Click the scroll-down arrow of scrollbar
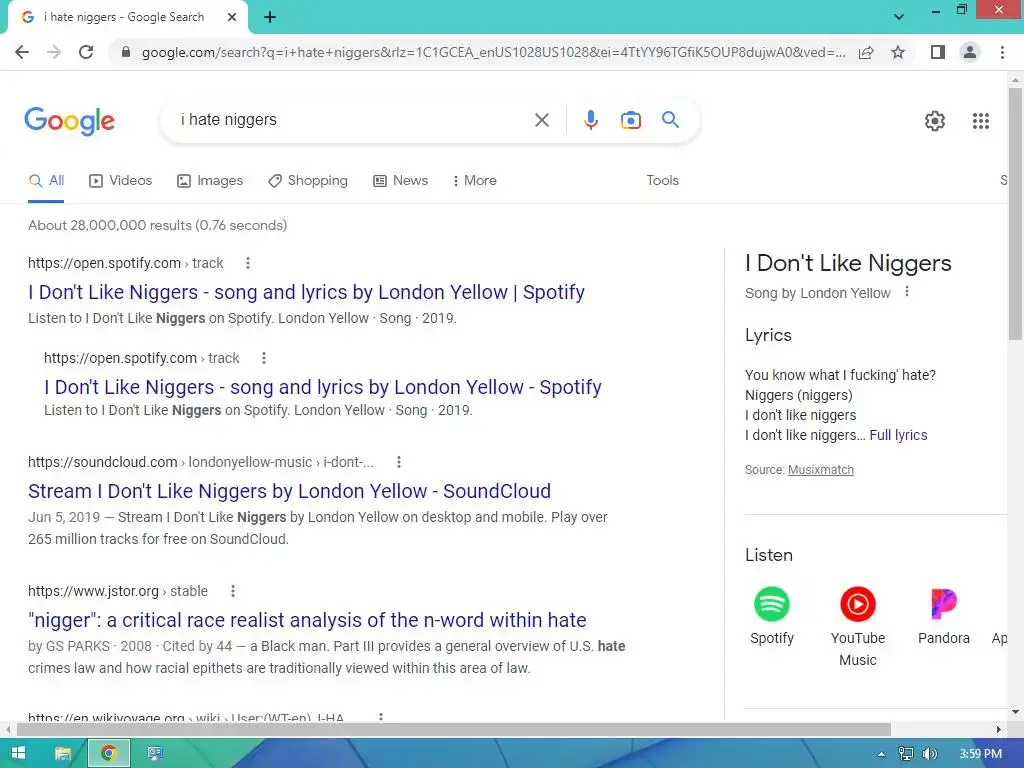This screenshot has height=768, width=1024. [x=1015, y=712]
